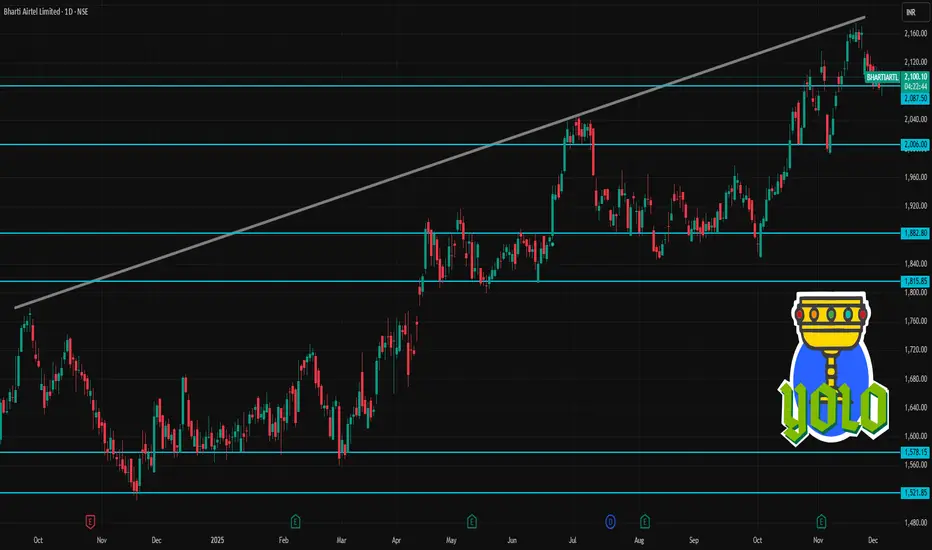Image resolution: width=932 pixels, height=550 pixels.
Task: Click the May label on time axis
Action: tap(451, 540)
